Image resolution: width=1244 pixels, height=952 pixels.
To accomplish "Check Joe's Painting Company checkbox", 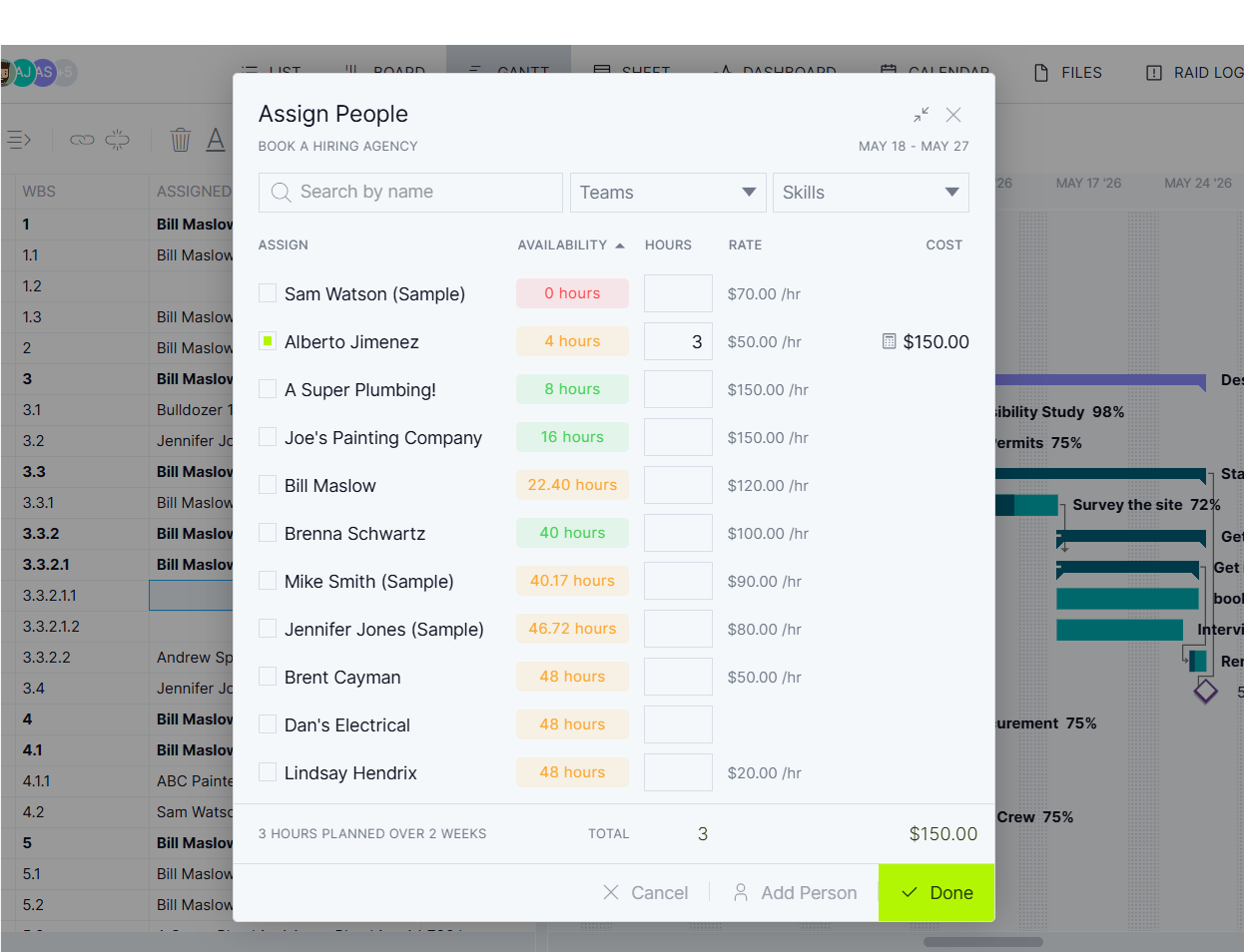I will 268,437.
